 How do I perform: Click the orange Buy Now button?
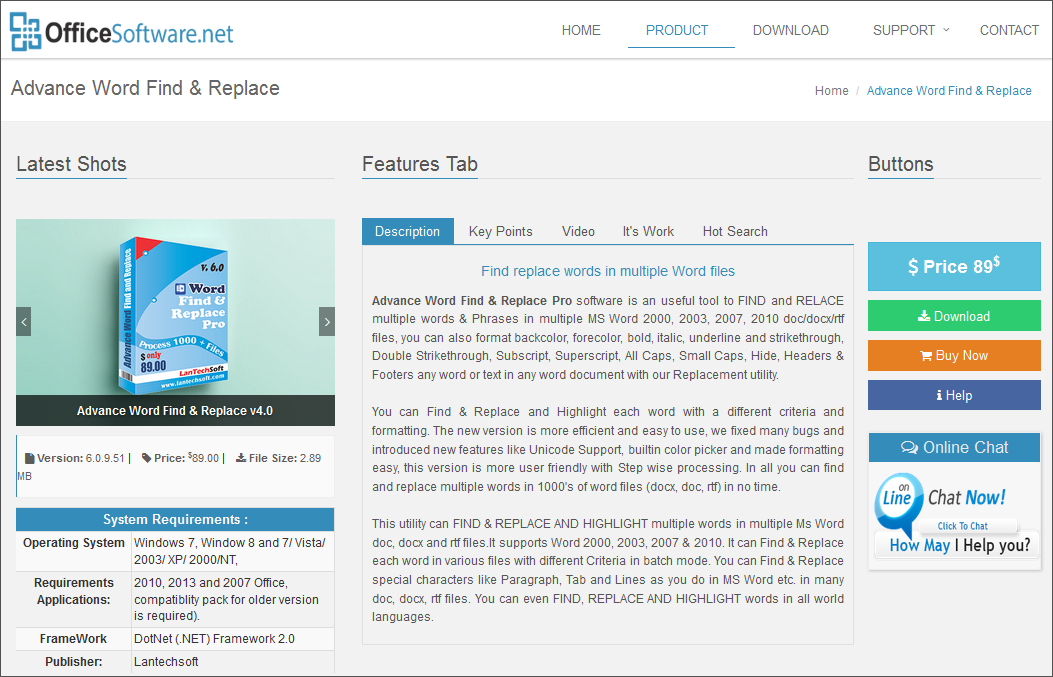[954, 355]
